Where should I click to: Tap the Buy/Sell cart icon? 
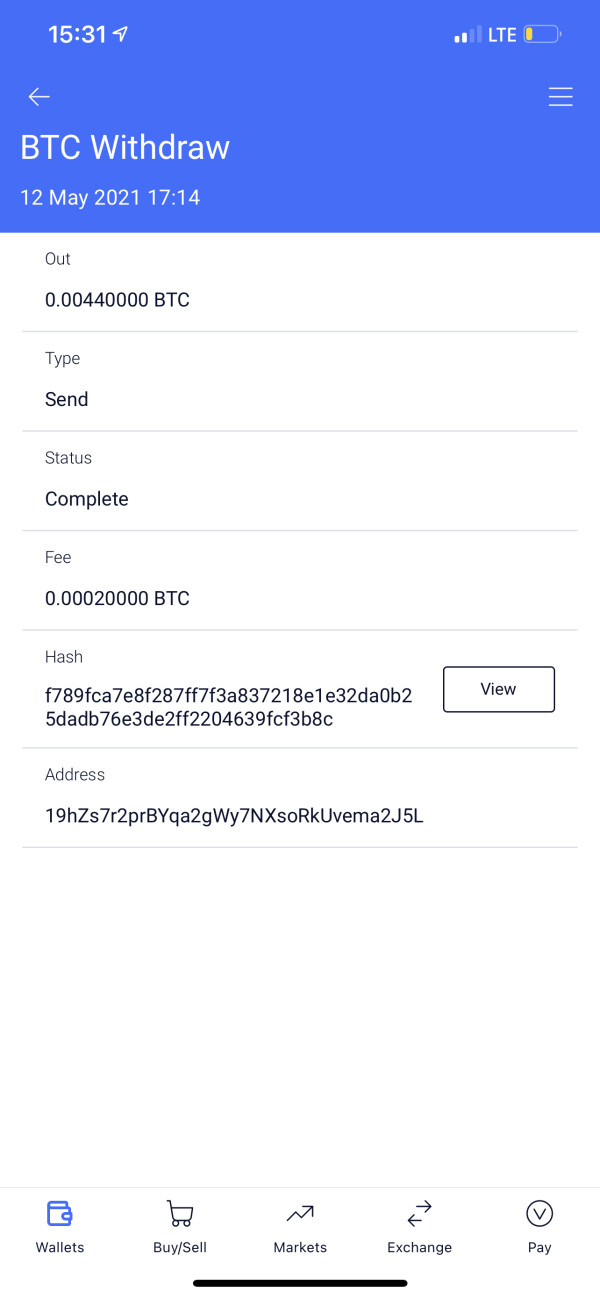pos(180,1214)
